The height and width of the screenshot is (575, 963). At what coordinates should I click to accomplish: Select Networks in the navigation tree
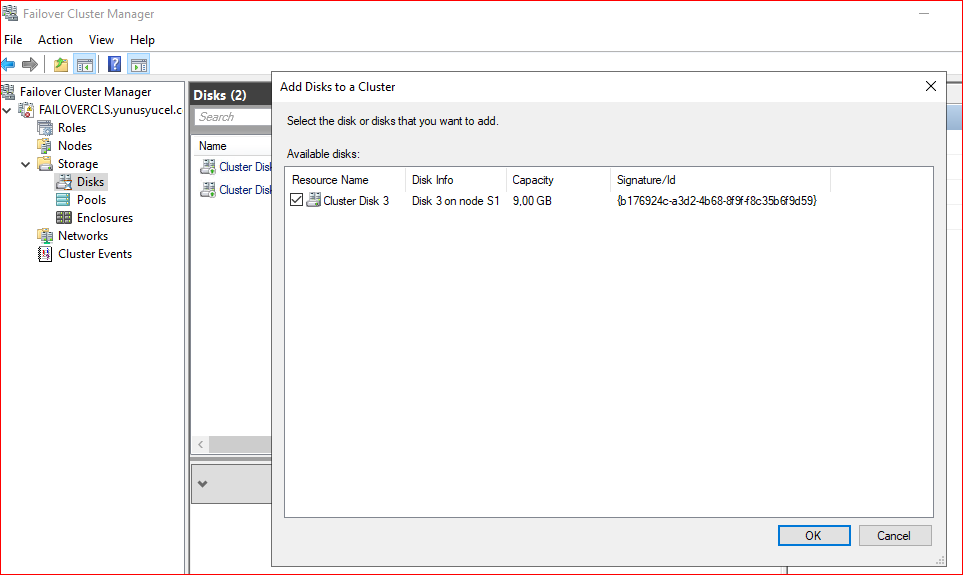click(83, 236)
